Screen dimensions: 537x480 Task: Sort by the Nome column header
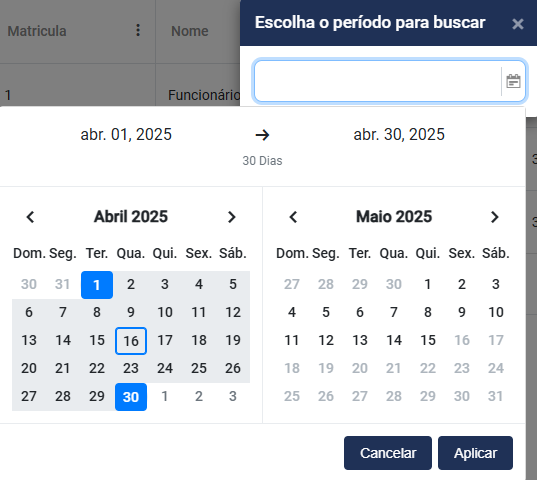pyautogui.click(x=190, y=31)
